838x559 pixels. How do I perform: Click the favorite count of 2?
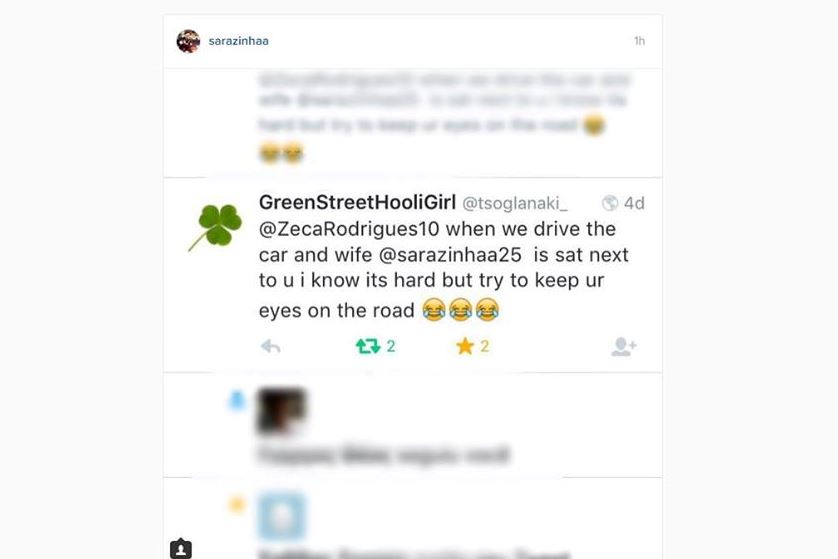pyautogui.click(x=485, y=346)
